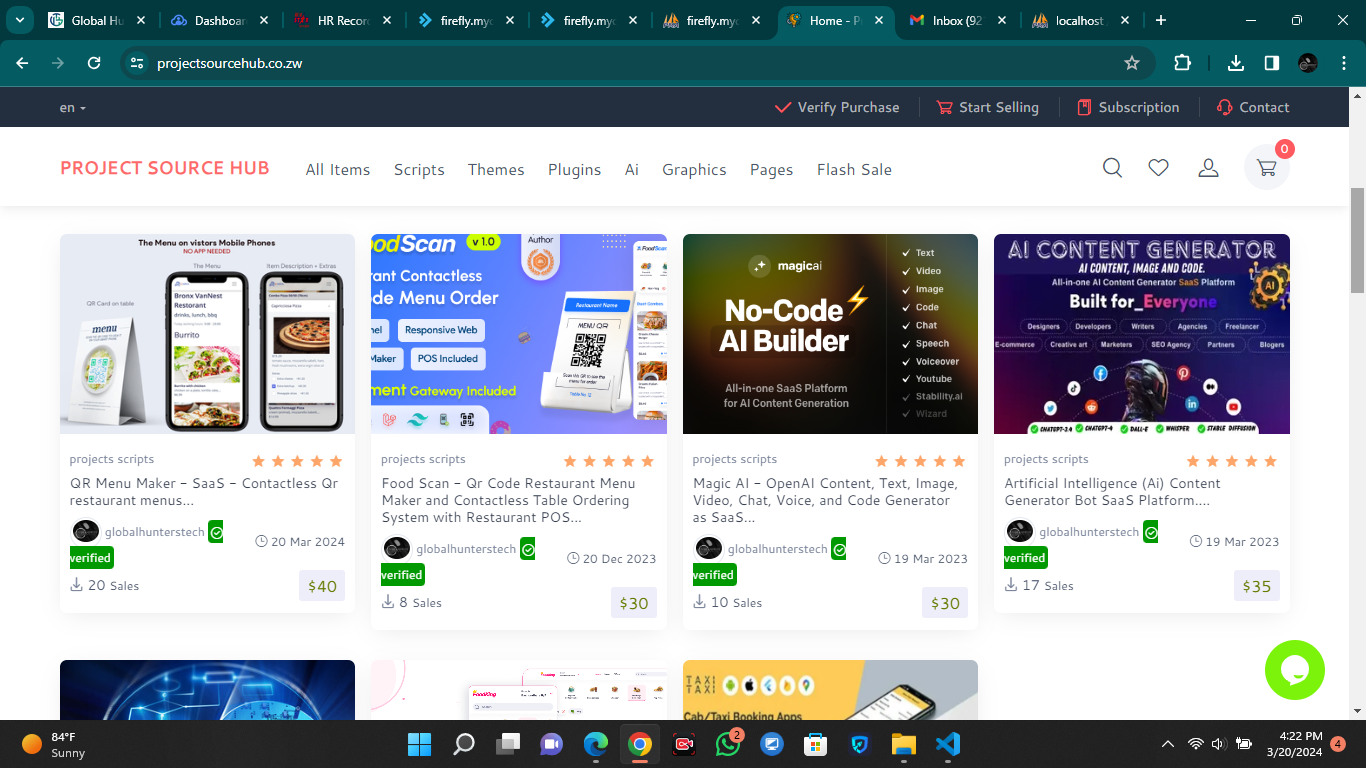The image size is (1366, 768).
Task: Toggle the Chrome side panel
Action: (x=1272, y=63)
